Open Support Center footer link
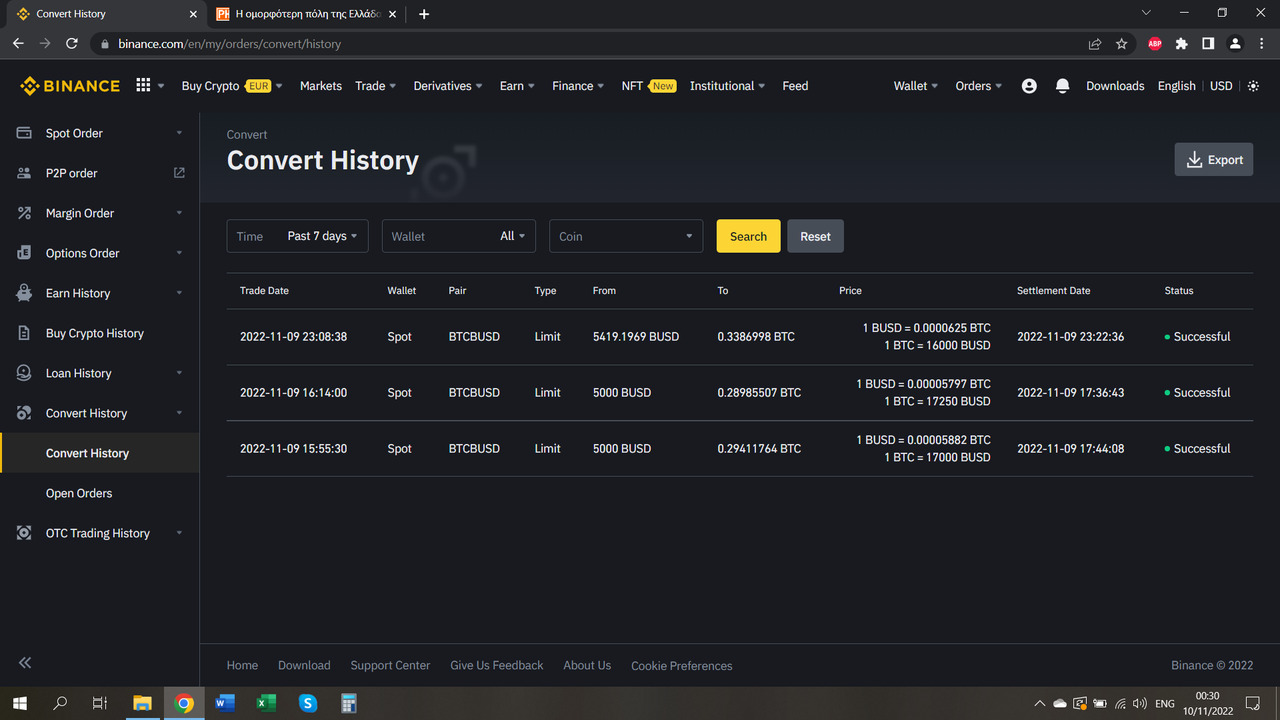The image size is (1280, 720). (x=390, y=665)
